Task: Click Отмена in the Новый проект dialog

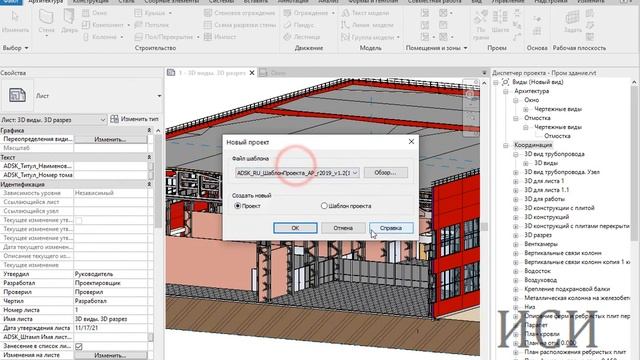Action: point(343,228)
